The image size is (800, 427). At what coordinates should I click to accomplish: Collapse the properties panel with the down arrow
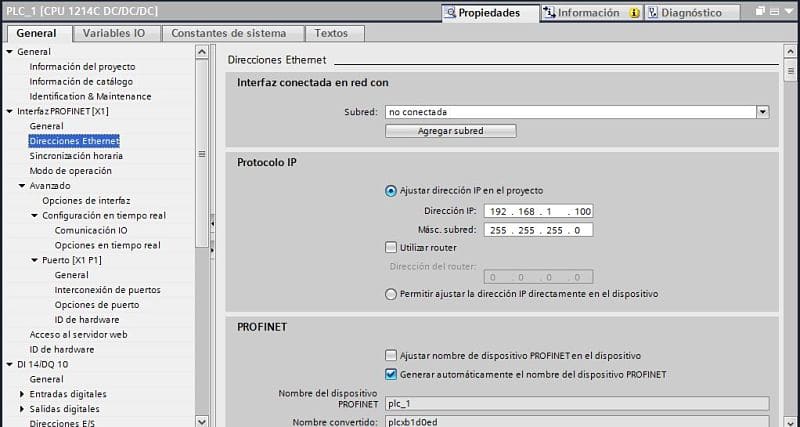point(790,13)
